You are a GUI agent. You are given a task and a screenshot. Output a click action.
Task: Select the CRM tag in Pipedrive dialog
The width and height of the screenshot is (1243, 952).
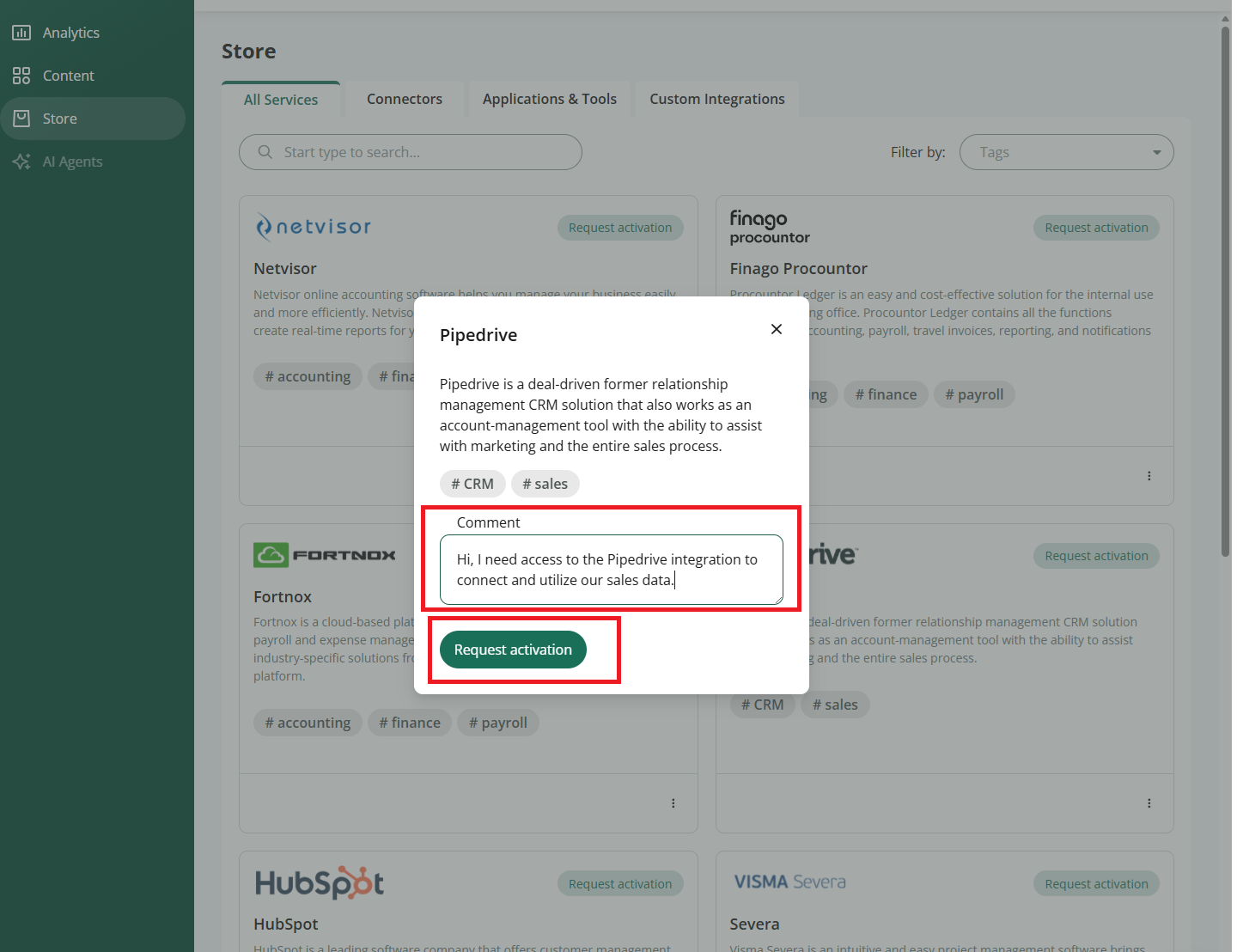[472, 484]
